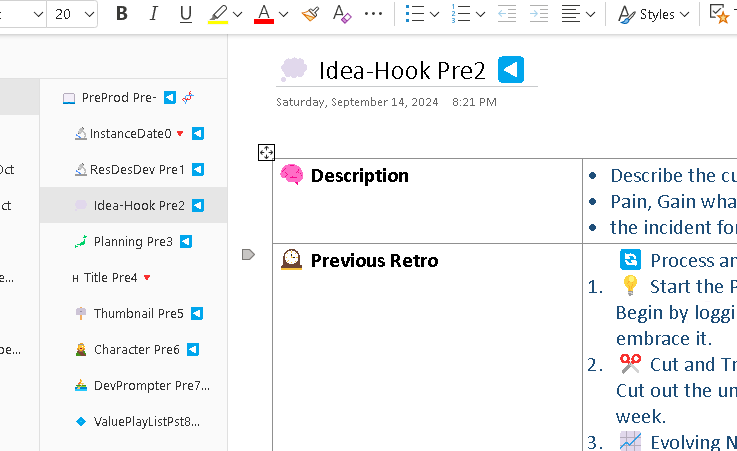Click the thought cloud icon beside title

coord(294,69)
